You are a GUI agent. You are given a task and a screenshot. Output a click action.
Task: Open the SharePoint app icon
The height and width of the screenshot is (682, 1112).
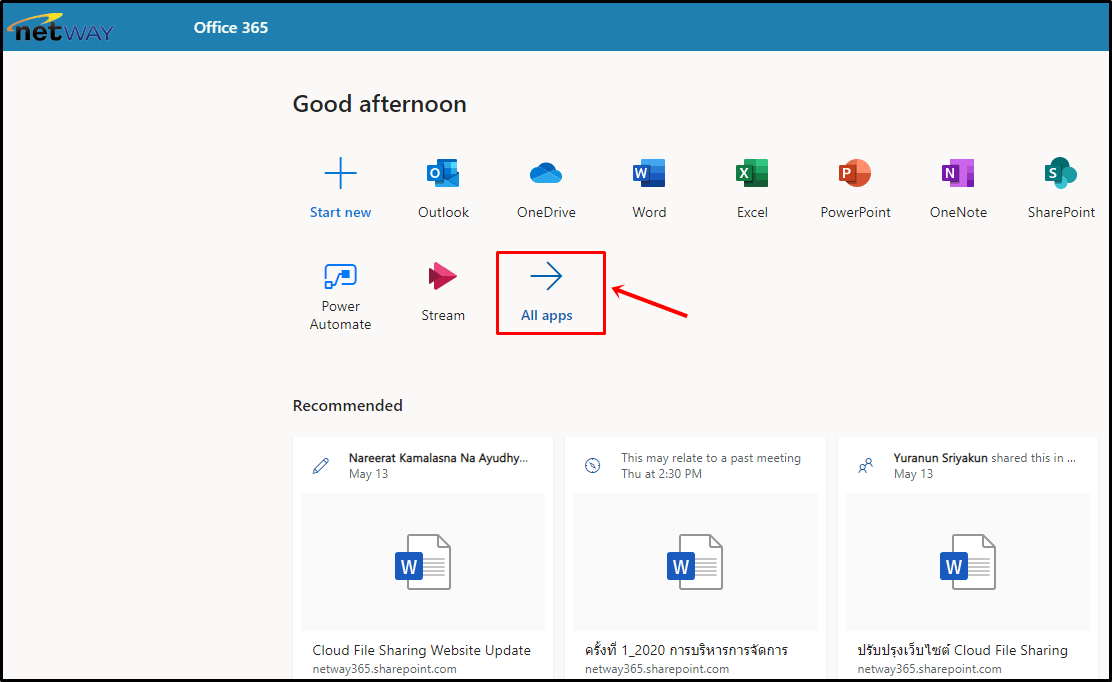click(x=1061, y=175)
